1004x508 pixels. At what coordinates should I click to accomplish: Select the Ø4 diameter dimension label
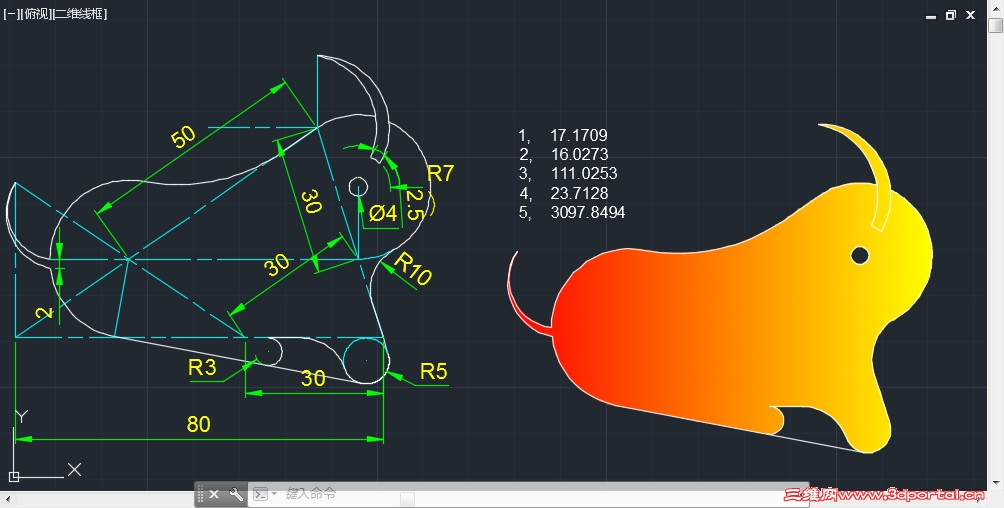[x=383, y=213]
